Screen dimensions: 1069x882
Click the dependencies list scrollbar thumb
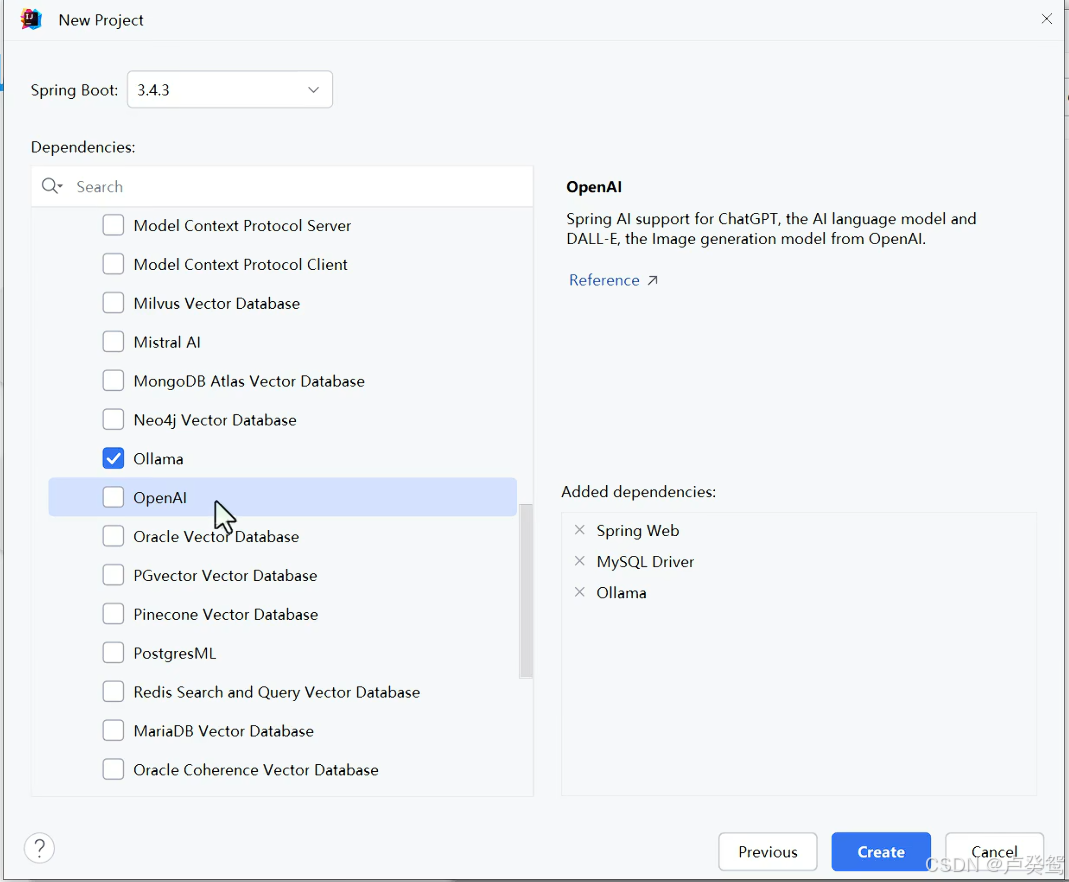point(526,591)
